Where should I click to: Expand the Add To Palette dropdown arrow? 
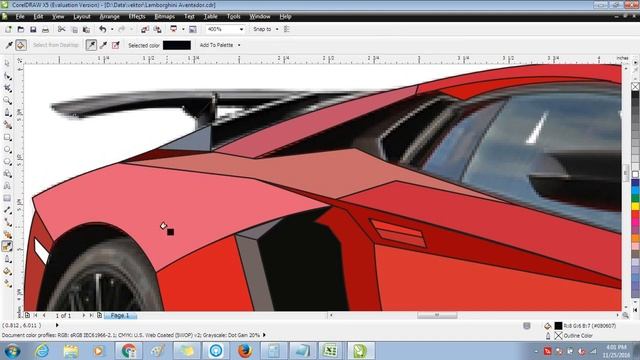[x=239, y=45]
